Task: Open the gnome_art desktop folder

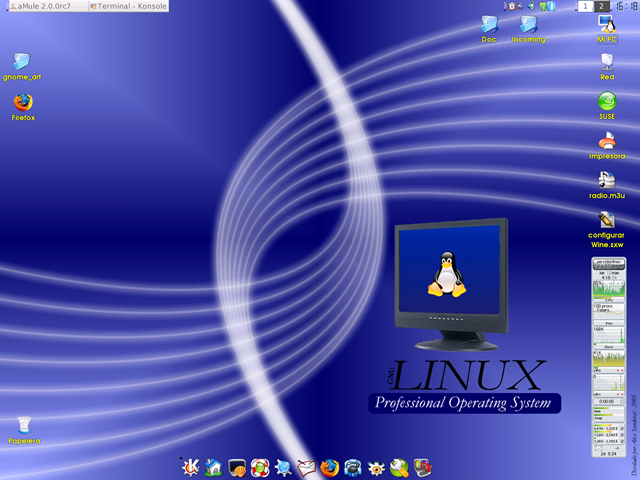Action: [x=22, y=67]
